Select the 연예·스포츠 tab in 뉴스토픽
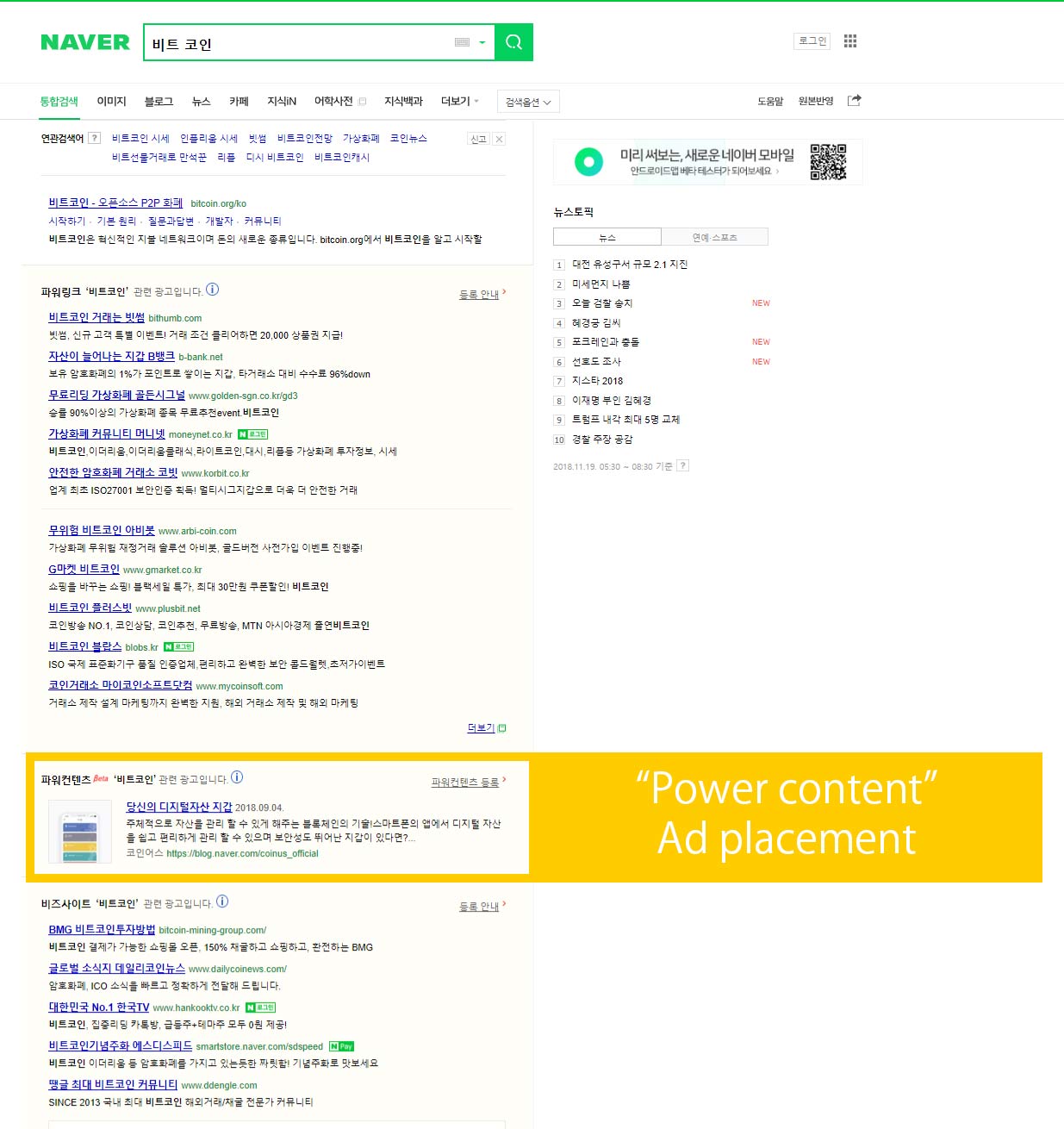Screen dimensions: 1064x1129 (x=715, y=237)
